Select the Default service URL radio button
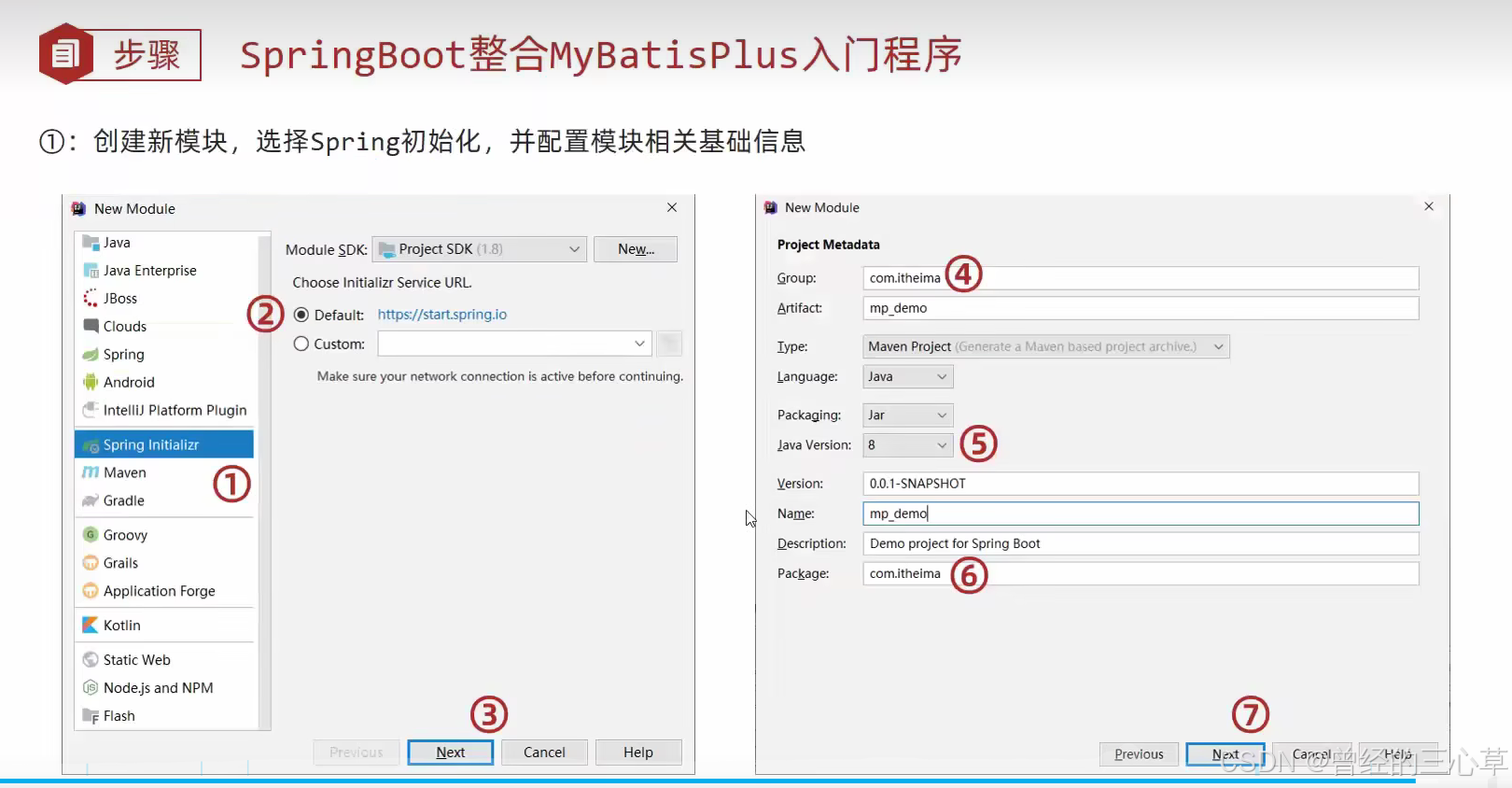The height and width of the screenshot is (788, 1512). pyautogui.click(x=301, y=315)
